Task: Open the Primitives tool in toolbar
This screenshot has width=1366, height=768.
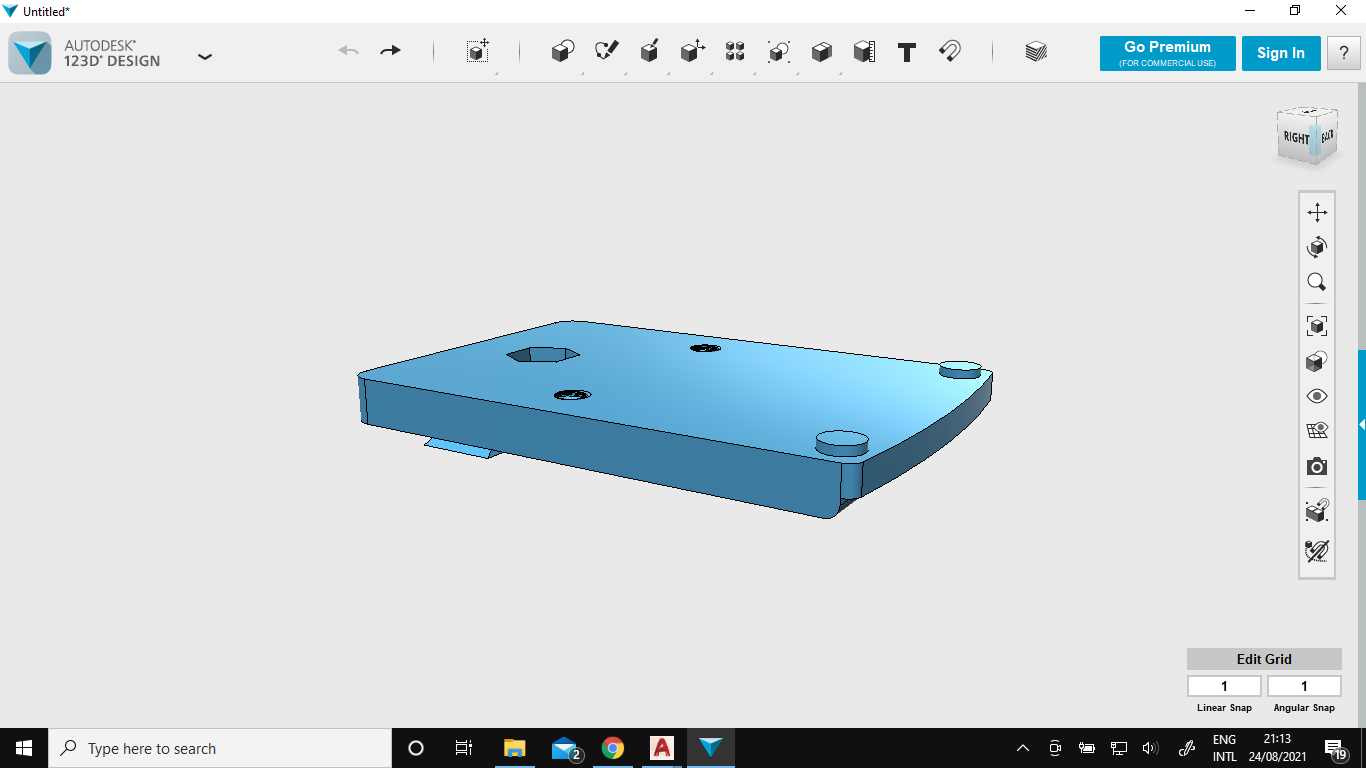Action: point(563,52)
